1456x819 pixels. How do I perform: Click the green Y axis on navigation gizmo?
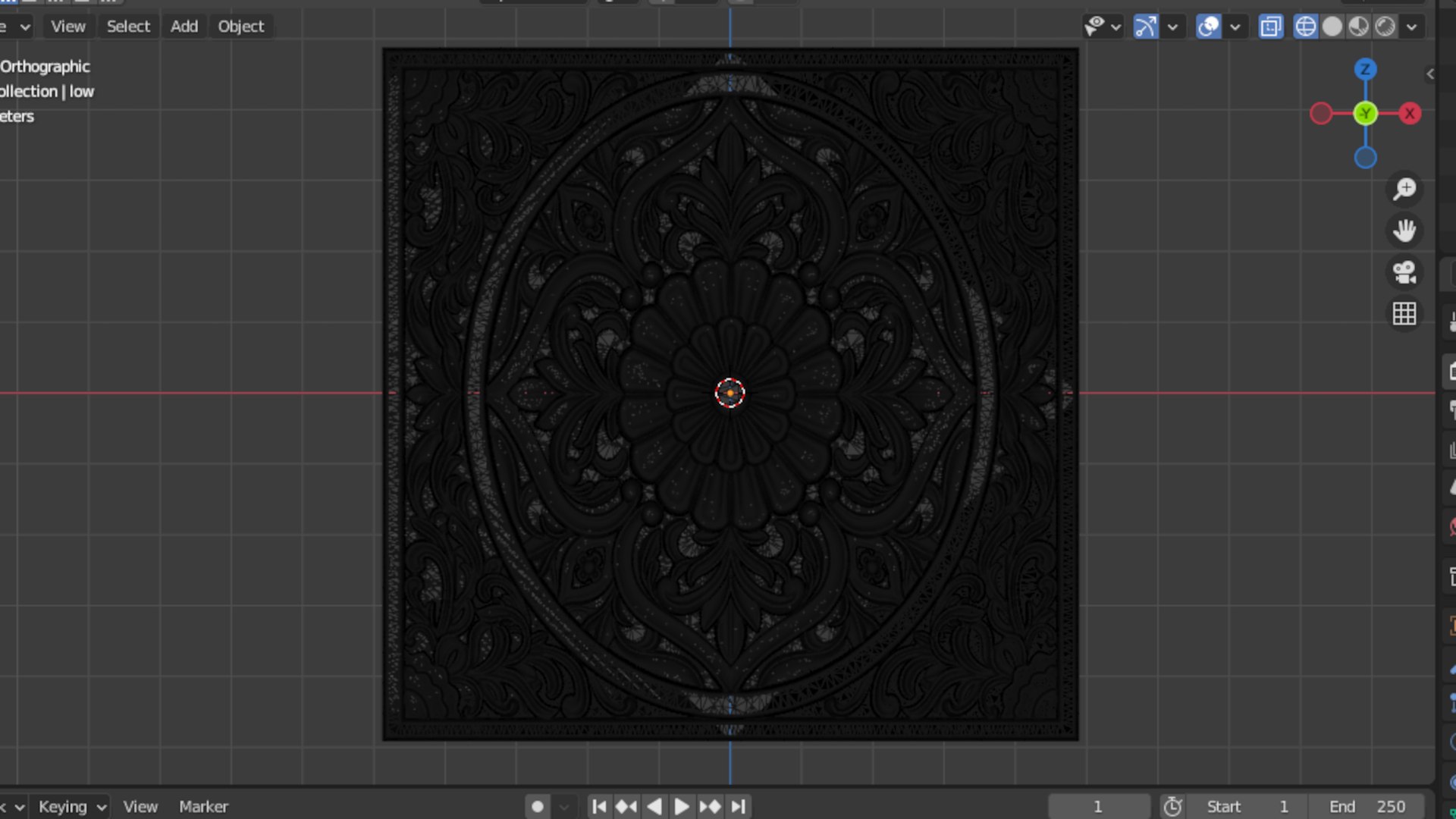pyautogui.click(x=1366, y=114)
